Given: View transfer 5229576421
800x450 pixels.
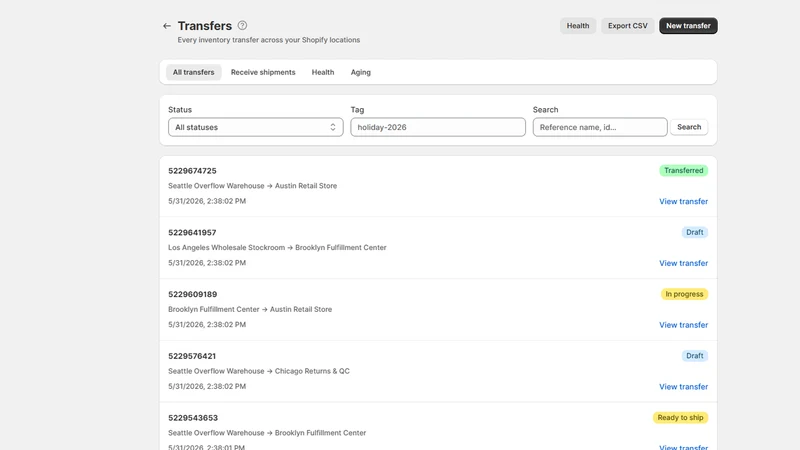Looking at the screenshot, I should coord(683,387).
